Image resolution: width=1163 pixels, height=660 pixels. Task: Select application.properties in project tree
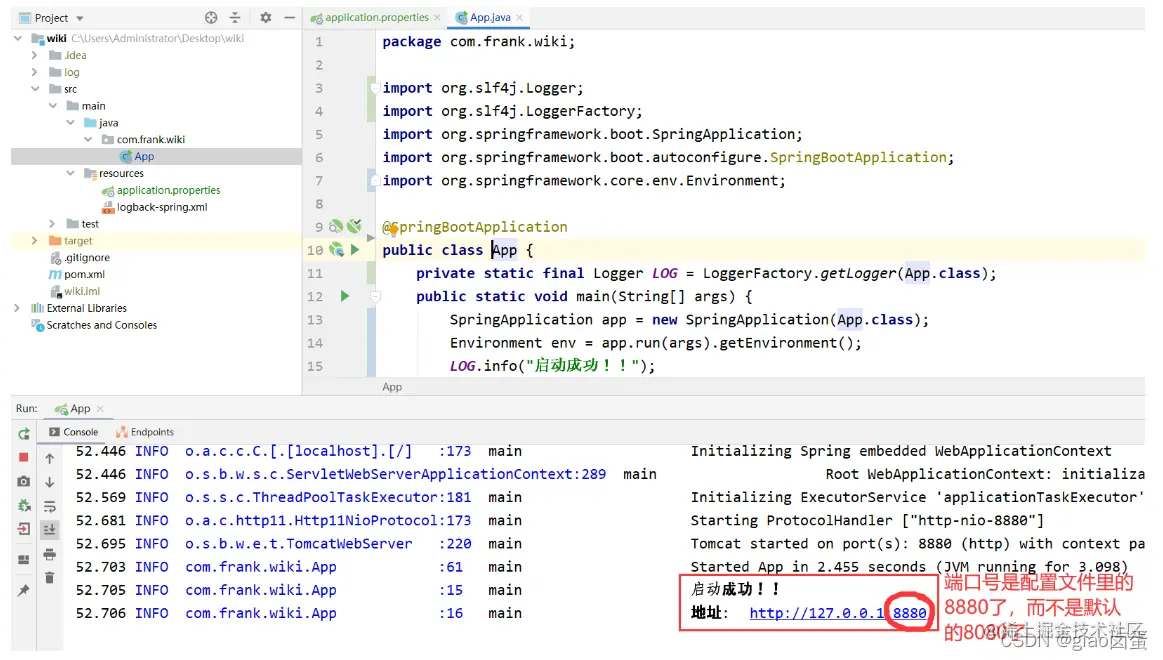[x=168, y=190]
